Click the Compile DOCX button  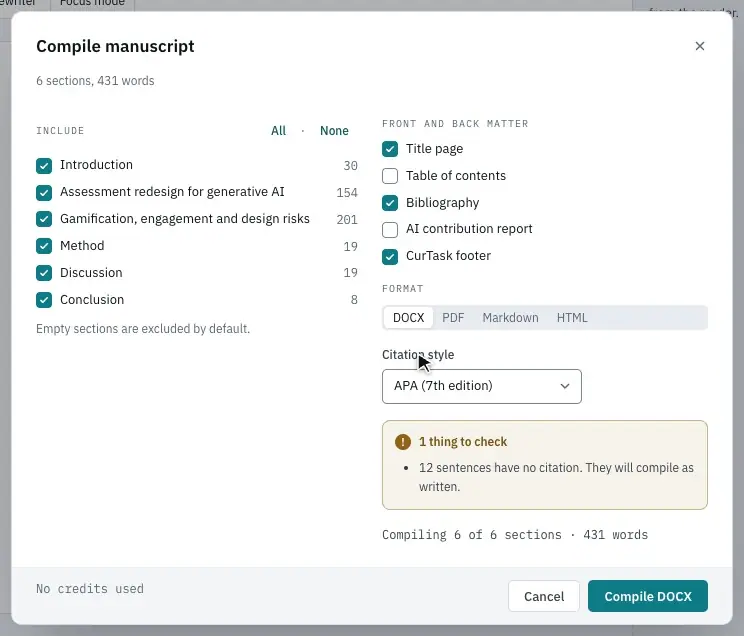(648, 596)
